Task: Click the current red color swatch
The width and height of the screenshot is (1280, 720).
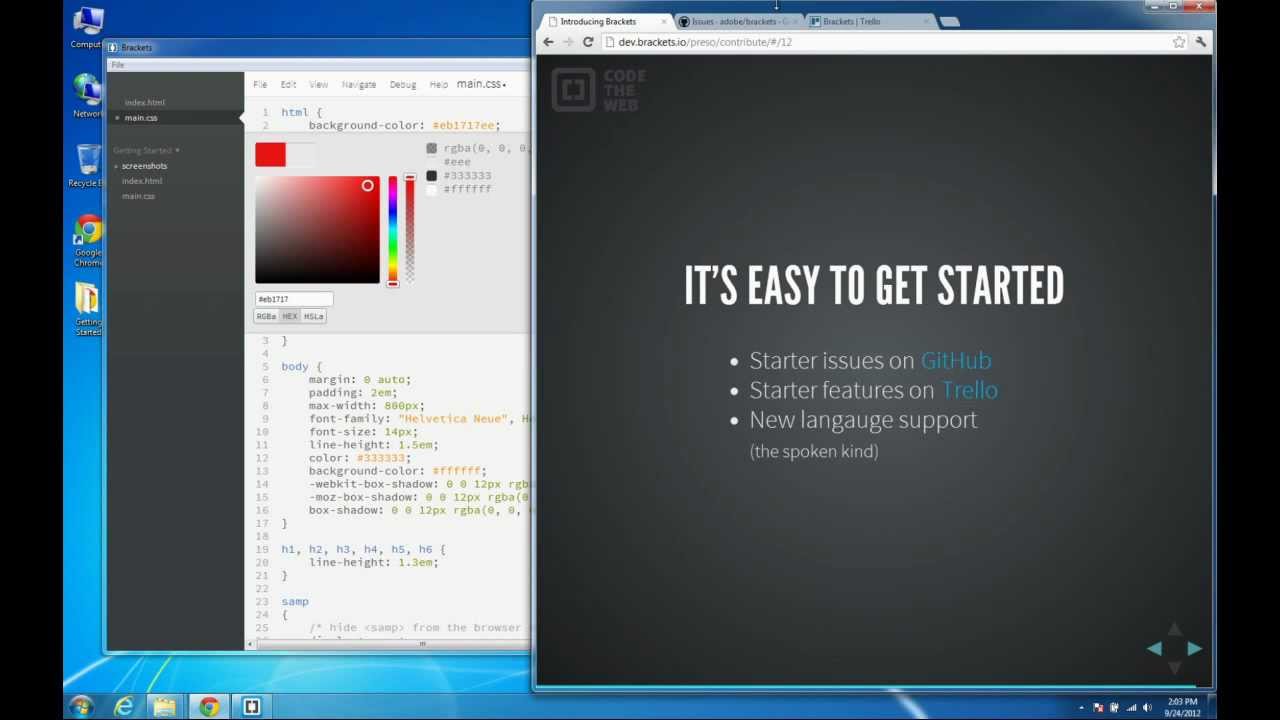Action: click(x=270, y=155)
